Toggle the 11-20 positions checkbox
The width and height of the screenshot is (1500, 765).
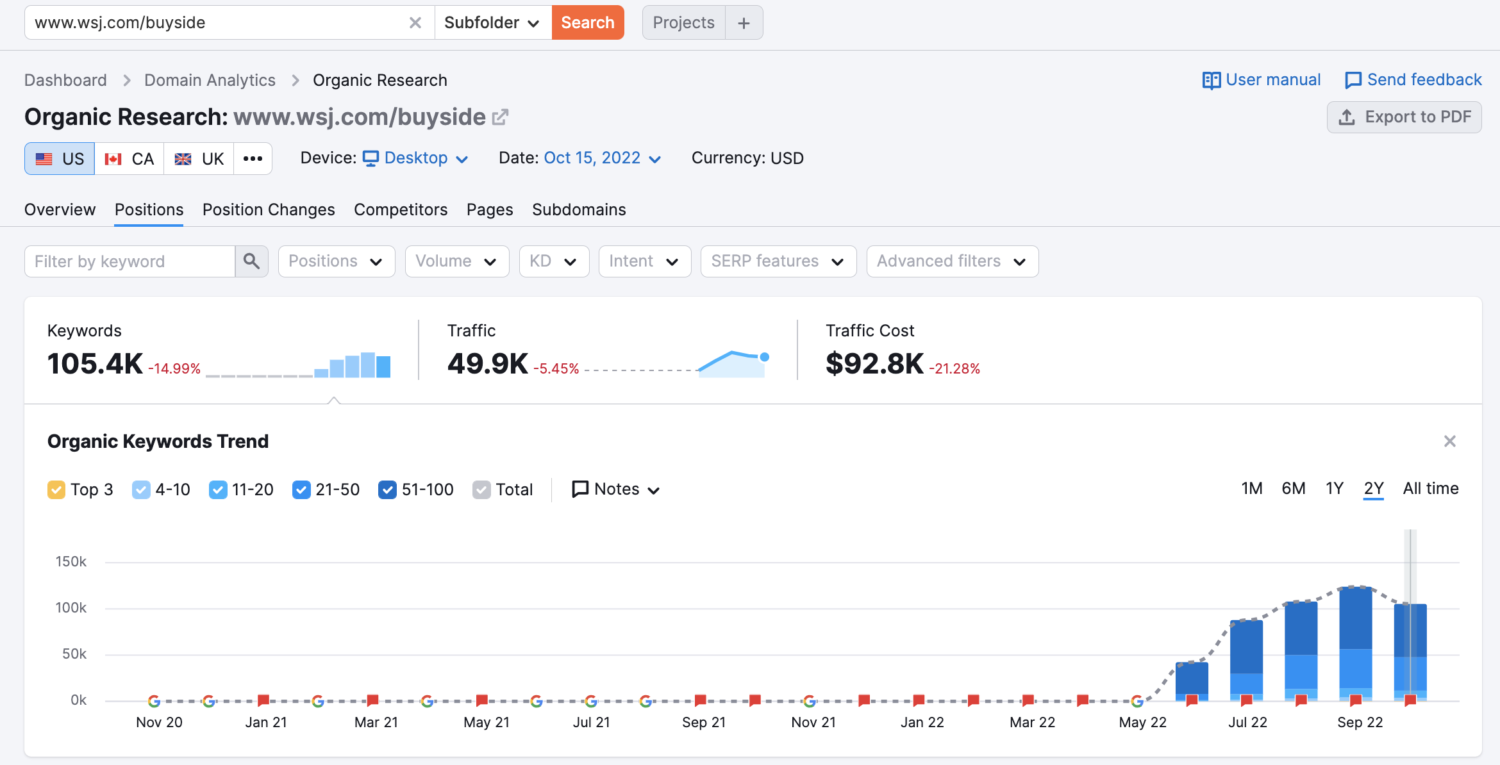[x=218, y=490]
